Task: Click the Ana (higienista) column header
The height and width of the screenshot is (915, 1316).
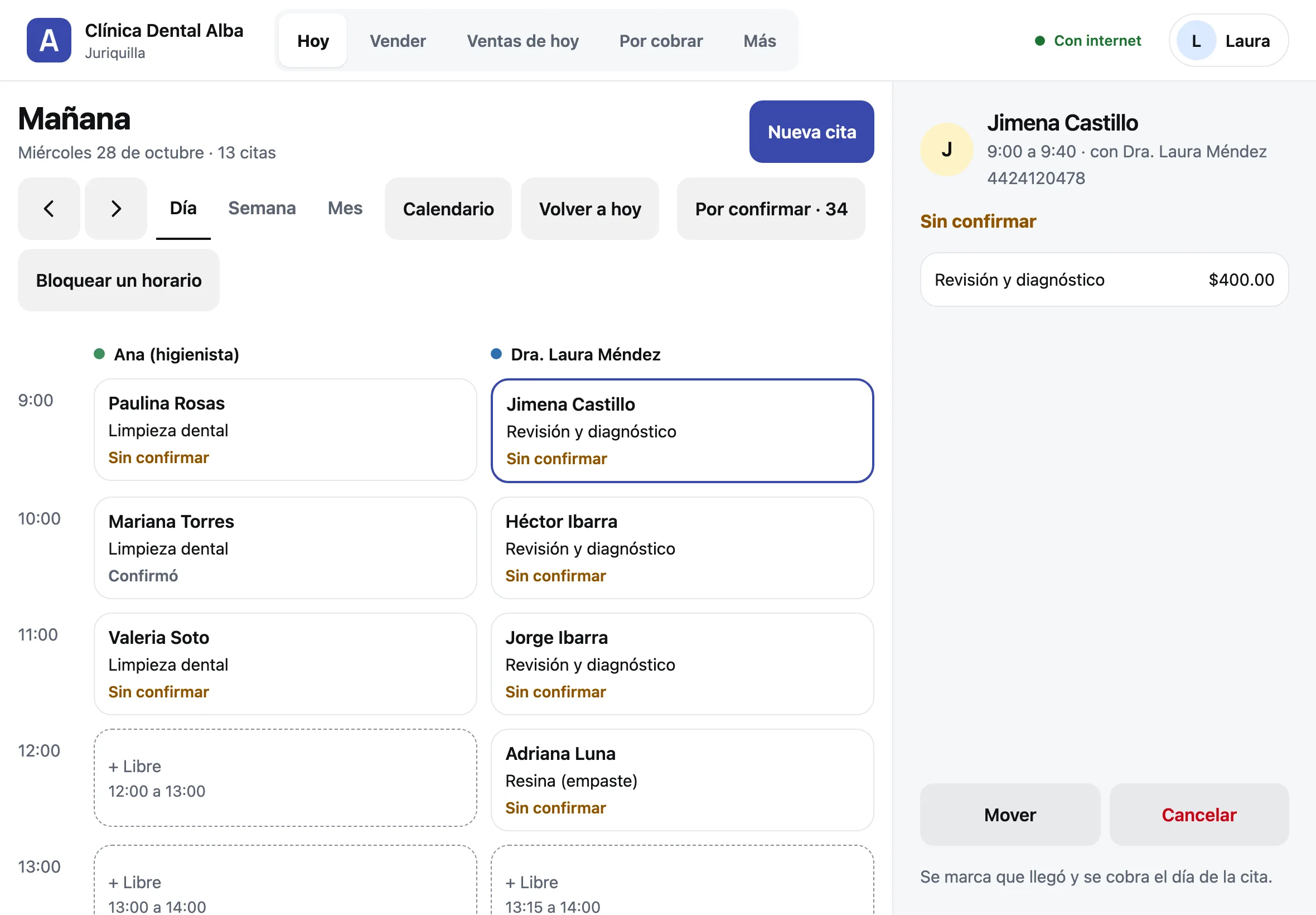Action: (166, 354)
